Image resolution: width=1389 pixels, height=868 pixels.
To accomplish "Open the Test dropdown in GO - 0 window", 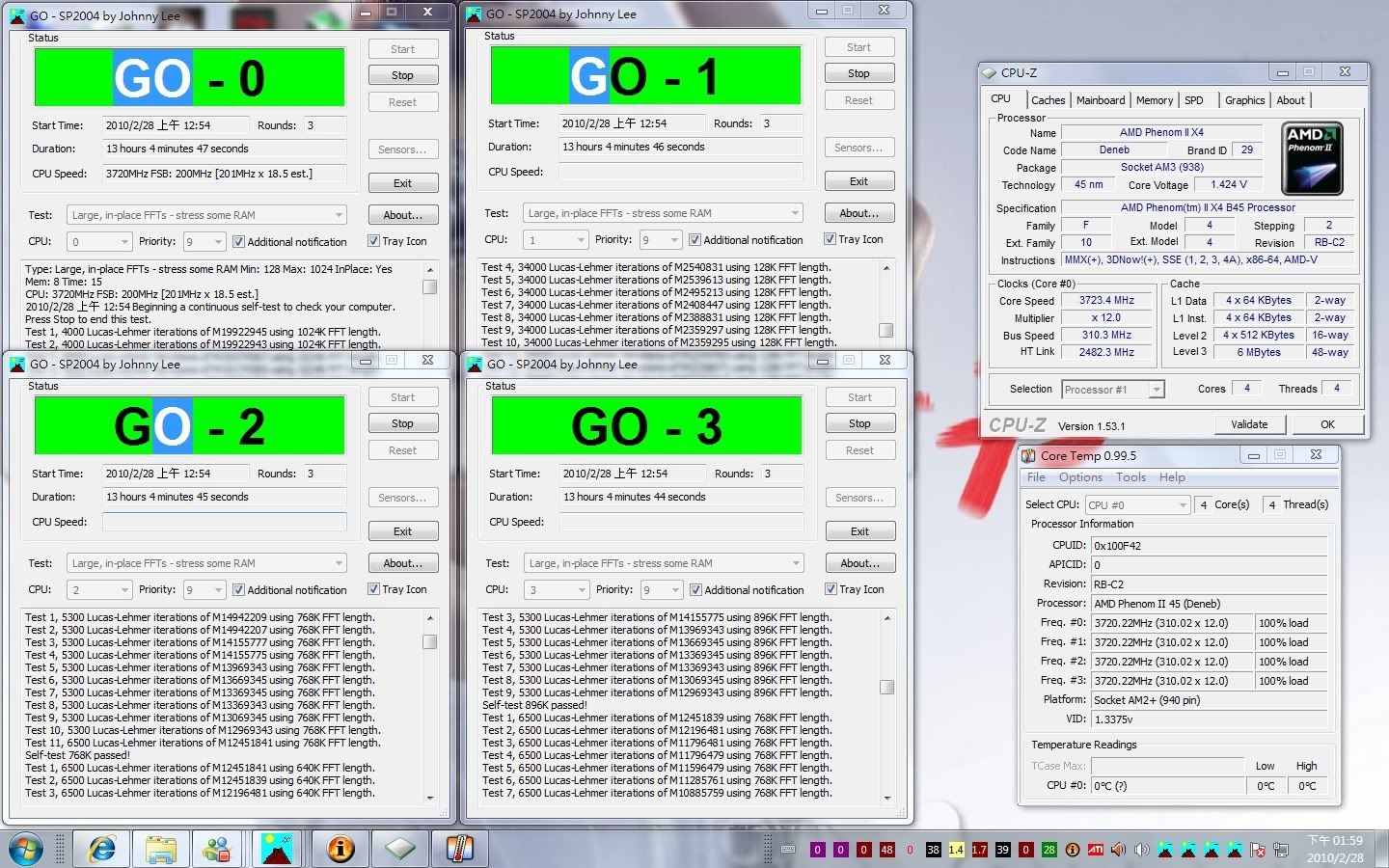I will (206, 215).
